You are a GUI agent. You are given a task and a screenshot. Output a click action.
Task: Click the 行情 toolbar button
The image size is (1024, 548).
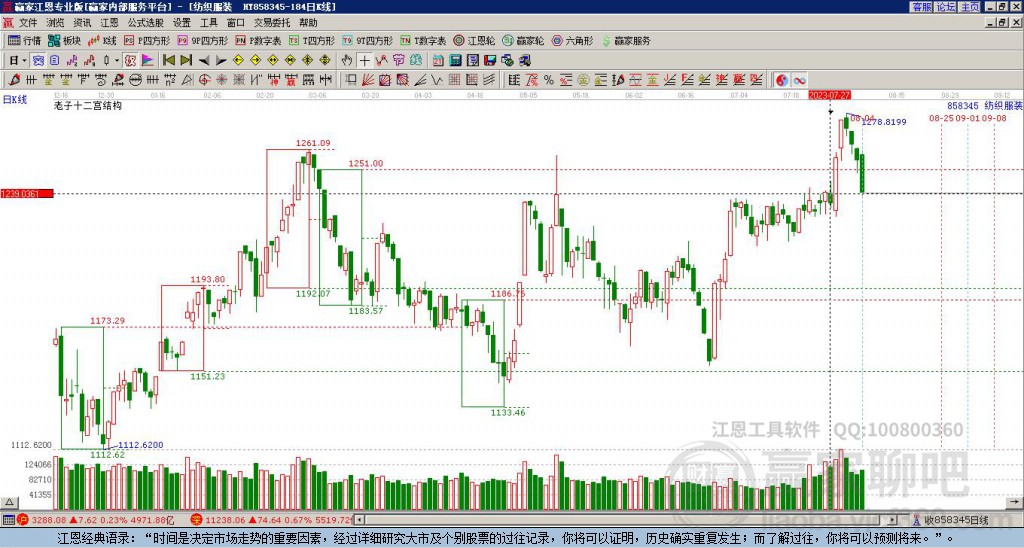24,40
